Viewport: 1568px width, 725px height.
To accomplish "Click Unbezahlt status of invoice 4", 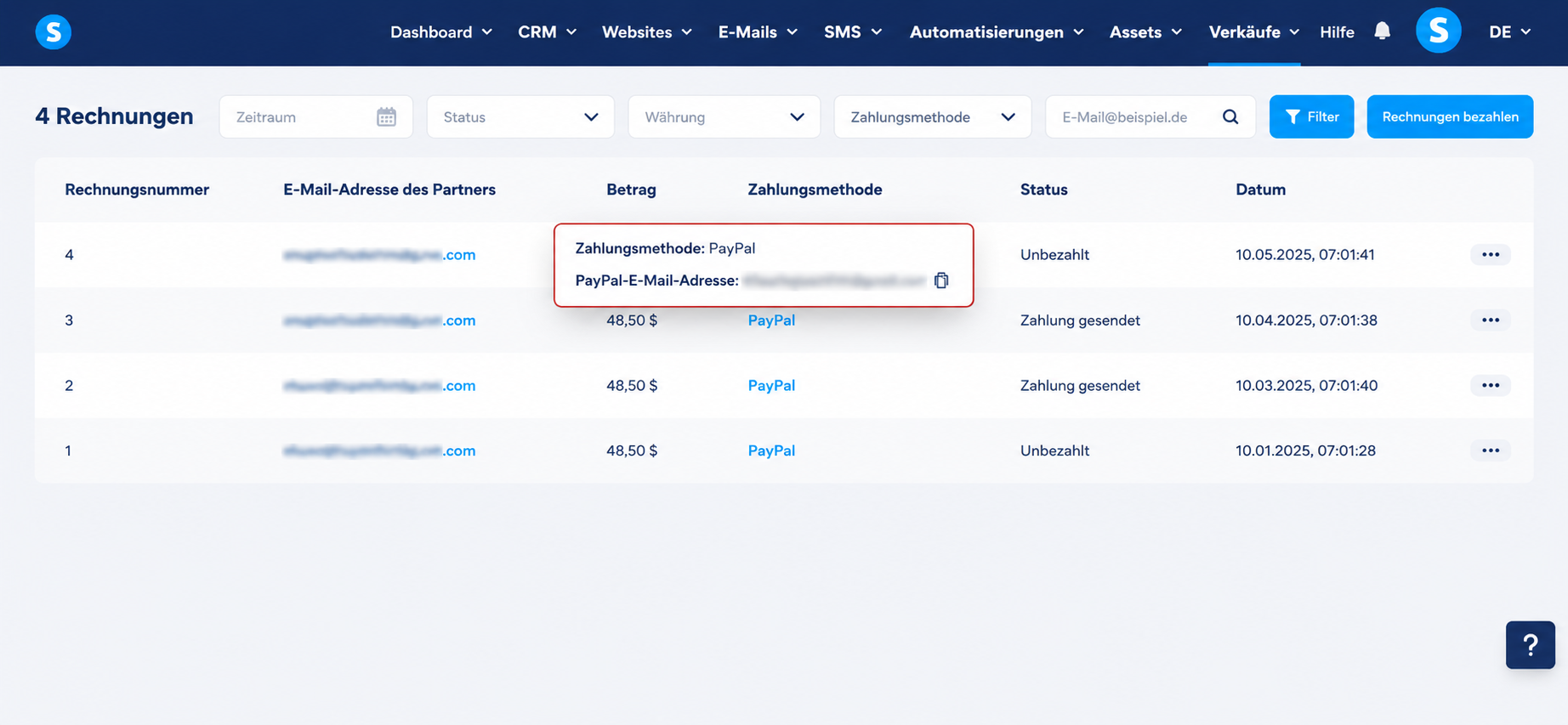I will pyautogui.click(x=1054, y=254).
